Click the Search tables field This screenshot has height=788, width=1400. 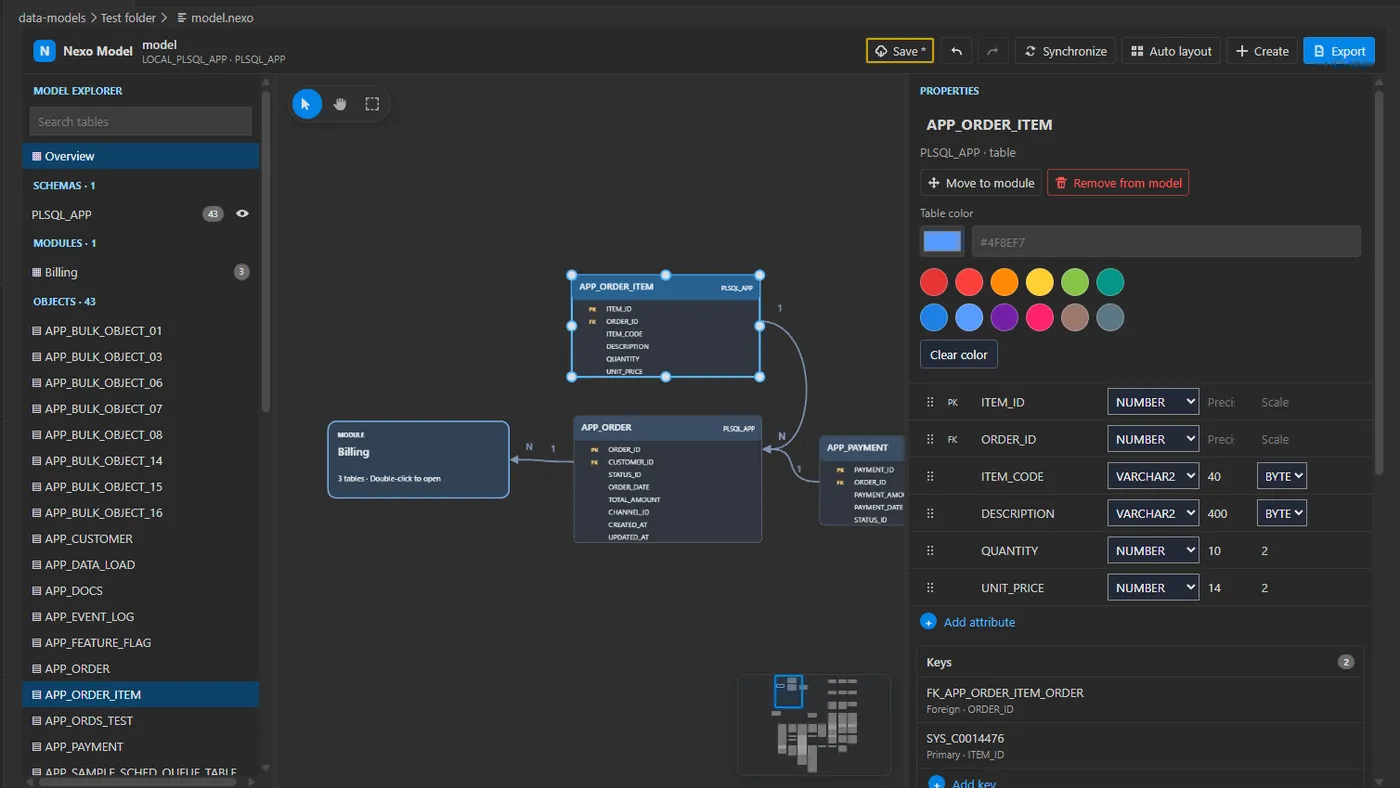141,122
